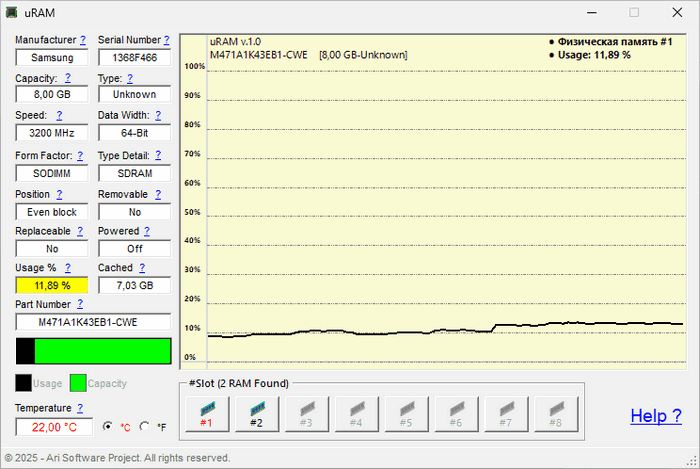
Task: Click the disabled slot #8 icon
Action: pyautogui.click(x=555, y=414)
